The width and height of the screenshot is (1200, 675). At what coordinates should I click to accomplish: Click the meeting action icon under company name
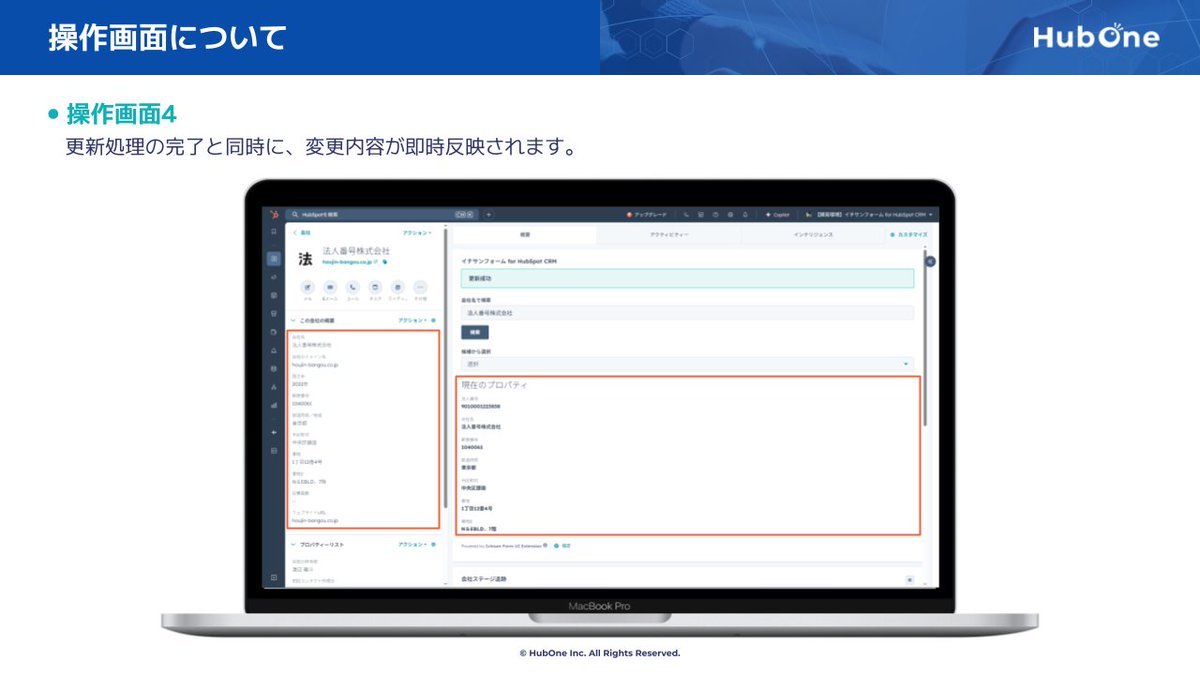click(x=398, y=287)
